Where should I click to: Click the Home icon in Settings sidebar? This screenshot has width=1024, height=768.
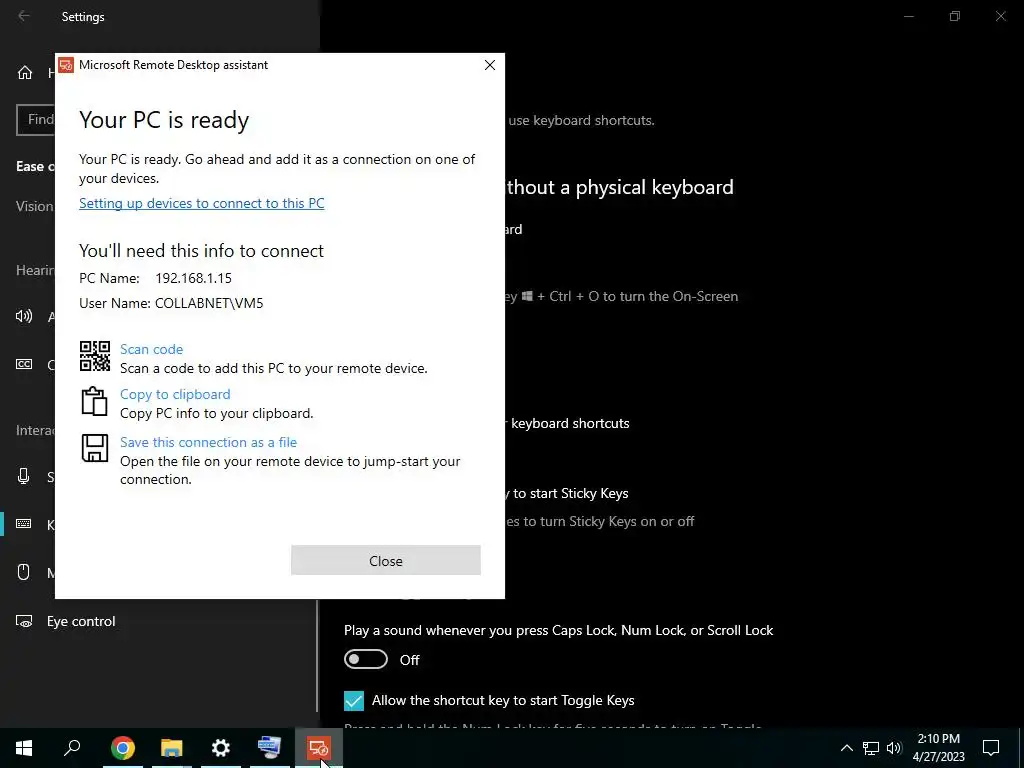coord(25,72)
